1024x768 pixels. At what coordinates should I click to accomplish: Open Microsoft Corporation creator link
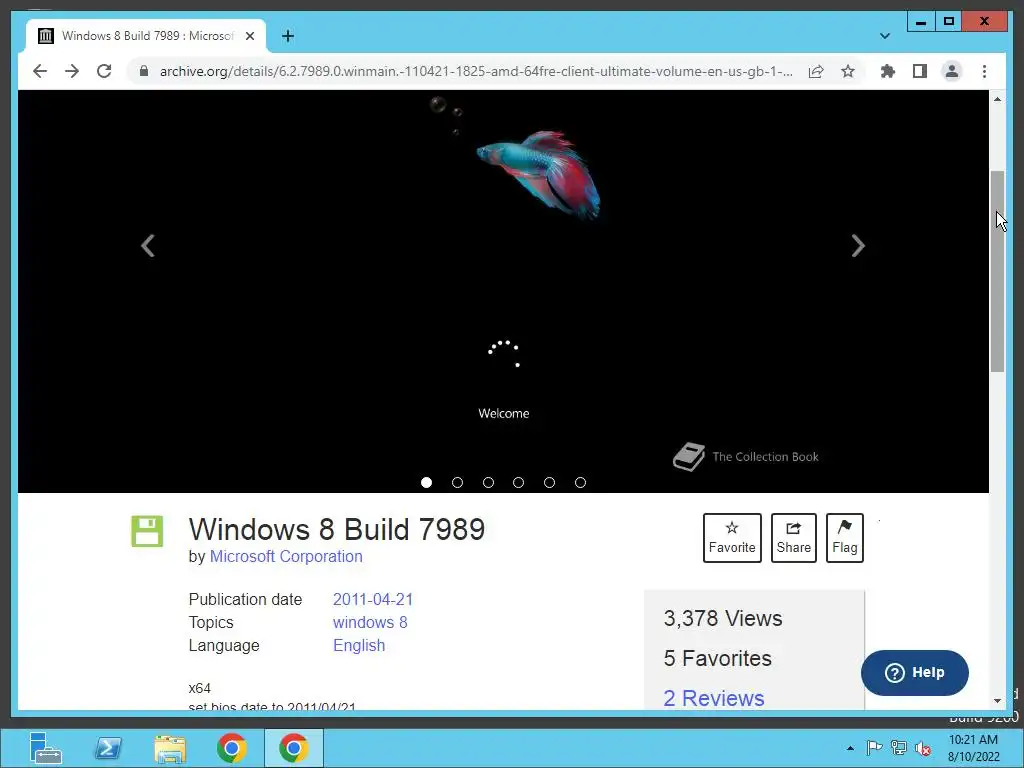click(286, 556)
